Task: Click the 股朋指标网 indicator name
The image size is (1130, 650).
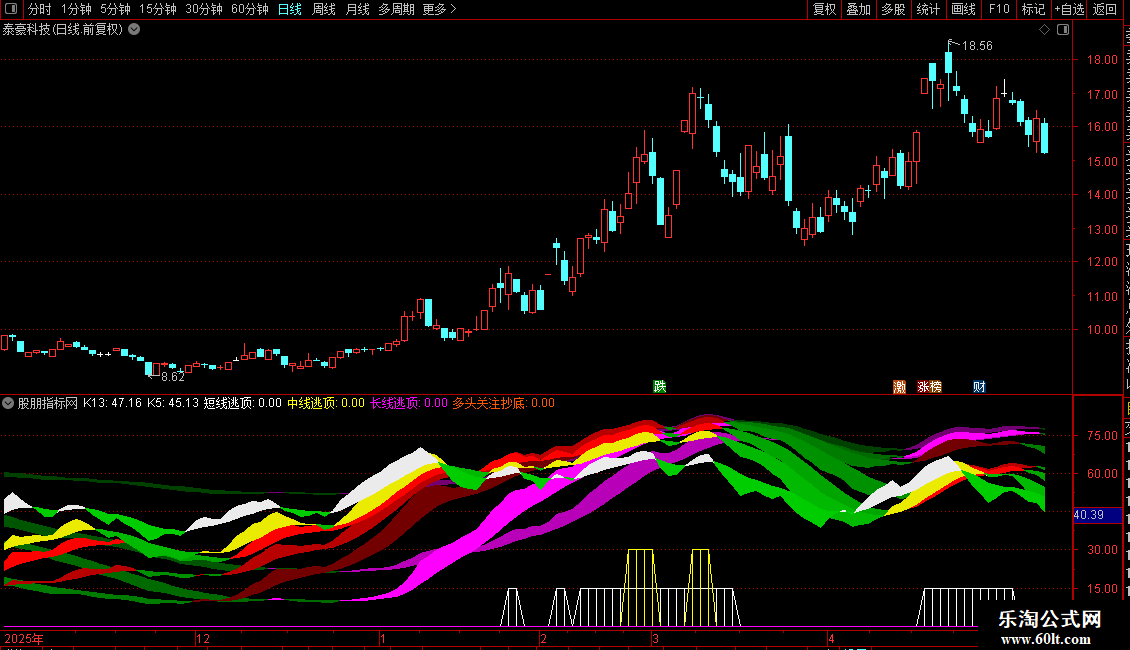Action: pos(48,403)
